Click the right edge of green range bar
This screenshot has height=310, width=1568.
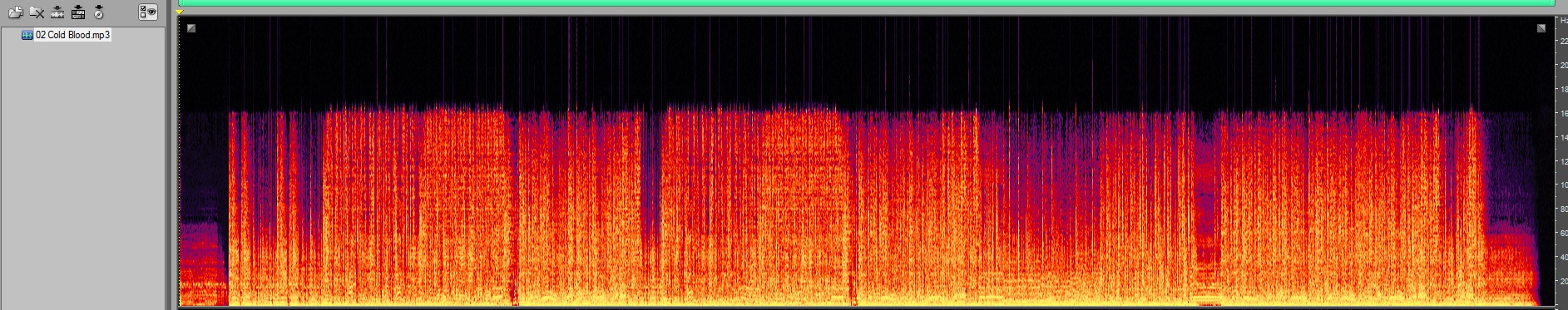(1553, 3)
